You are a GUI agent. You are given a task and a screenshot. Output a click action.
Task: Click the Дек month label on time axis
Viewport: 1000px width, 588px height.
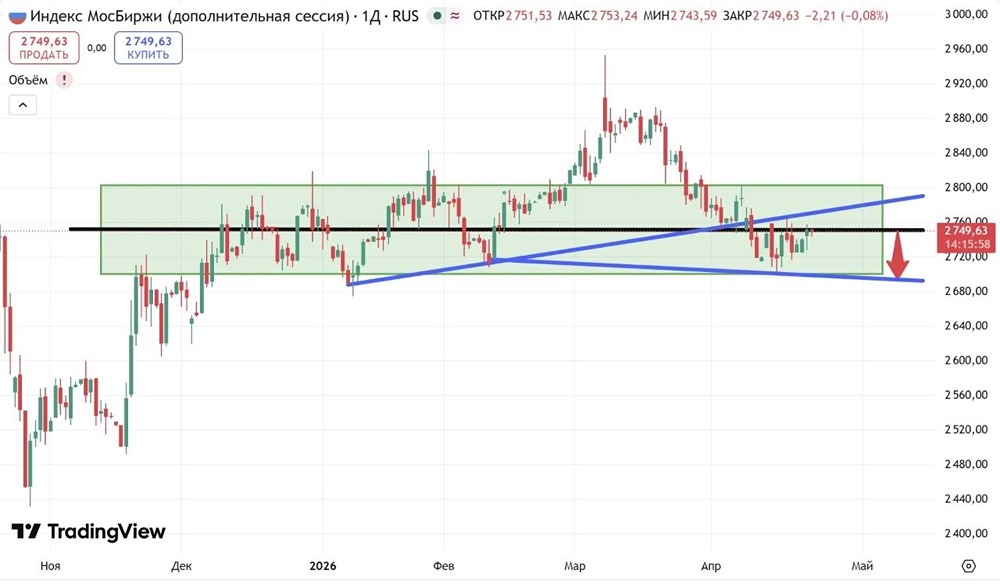(x=181, y=566)
